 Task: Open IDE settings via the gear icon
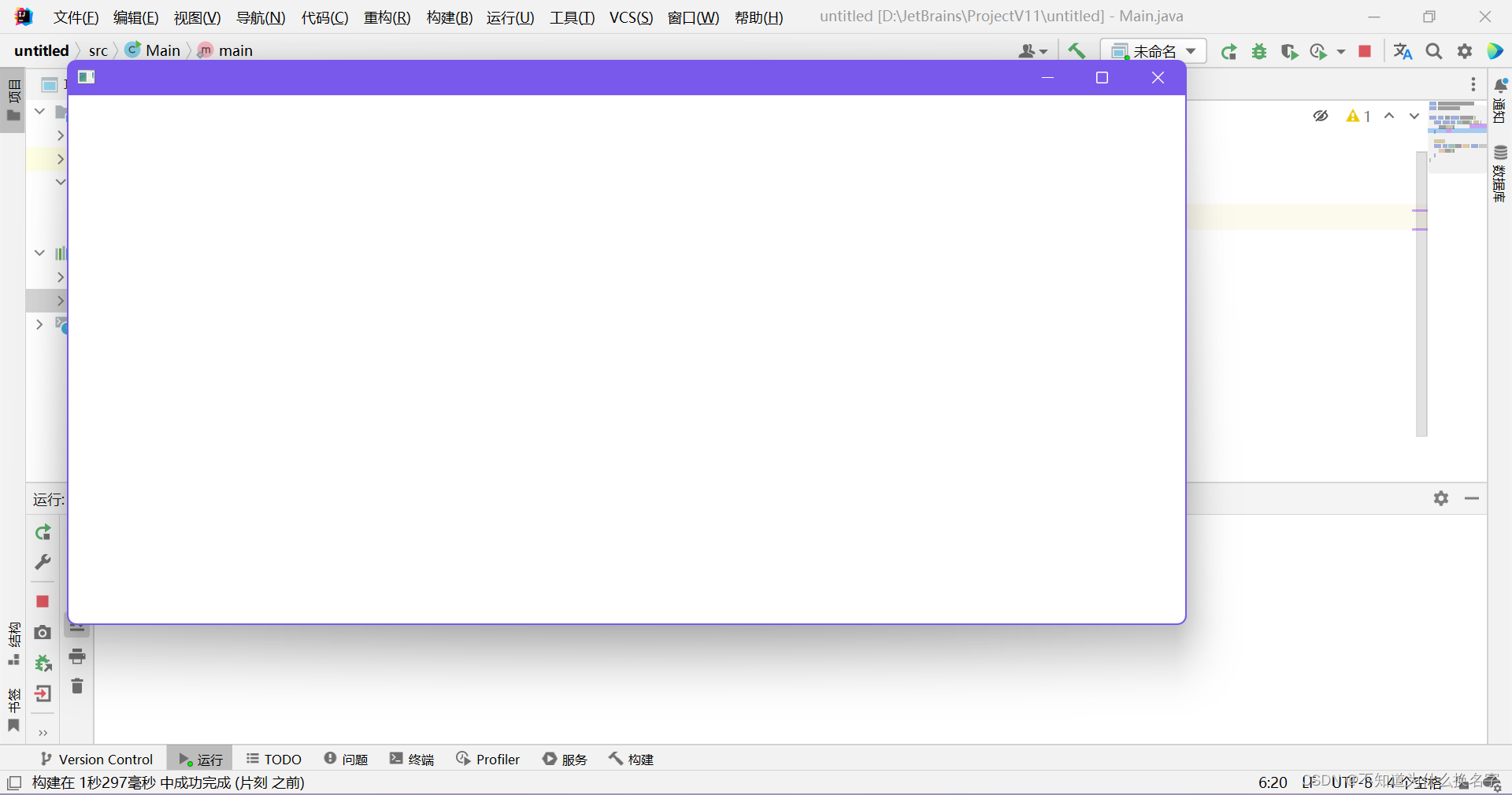1465,51
